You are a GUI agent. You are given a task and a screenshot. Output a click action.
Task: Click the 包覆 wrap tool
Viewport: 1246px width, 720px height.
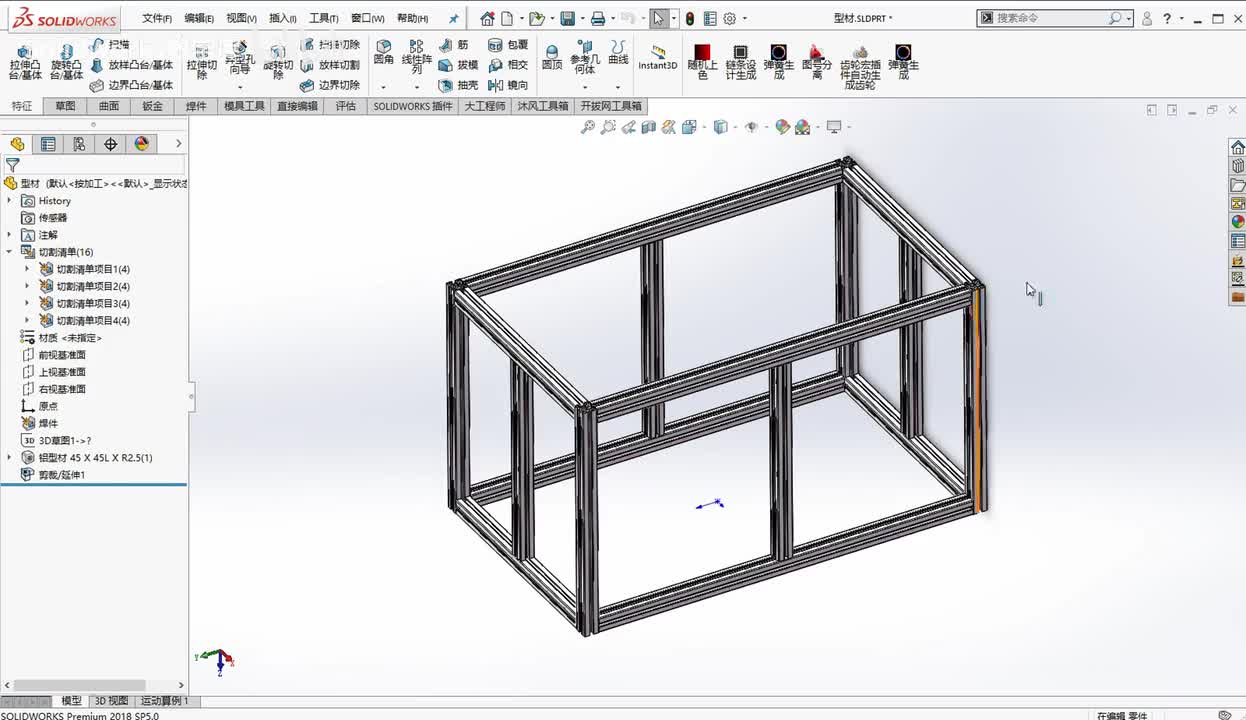pos(508,45)
